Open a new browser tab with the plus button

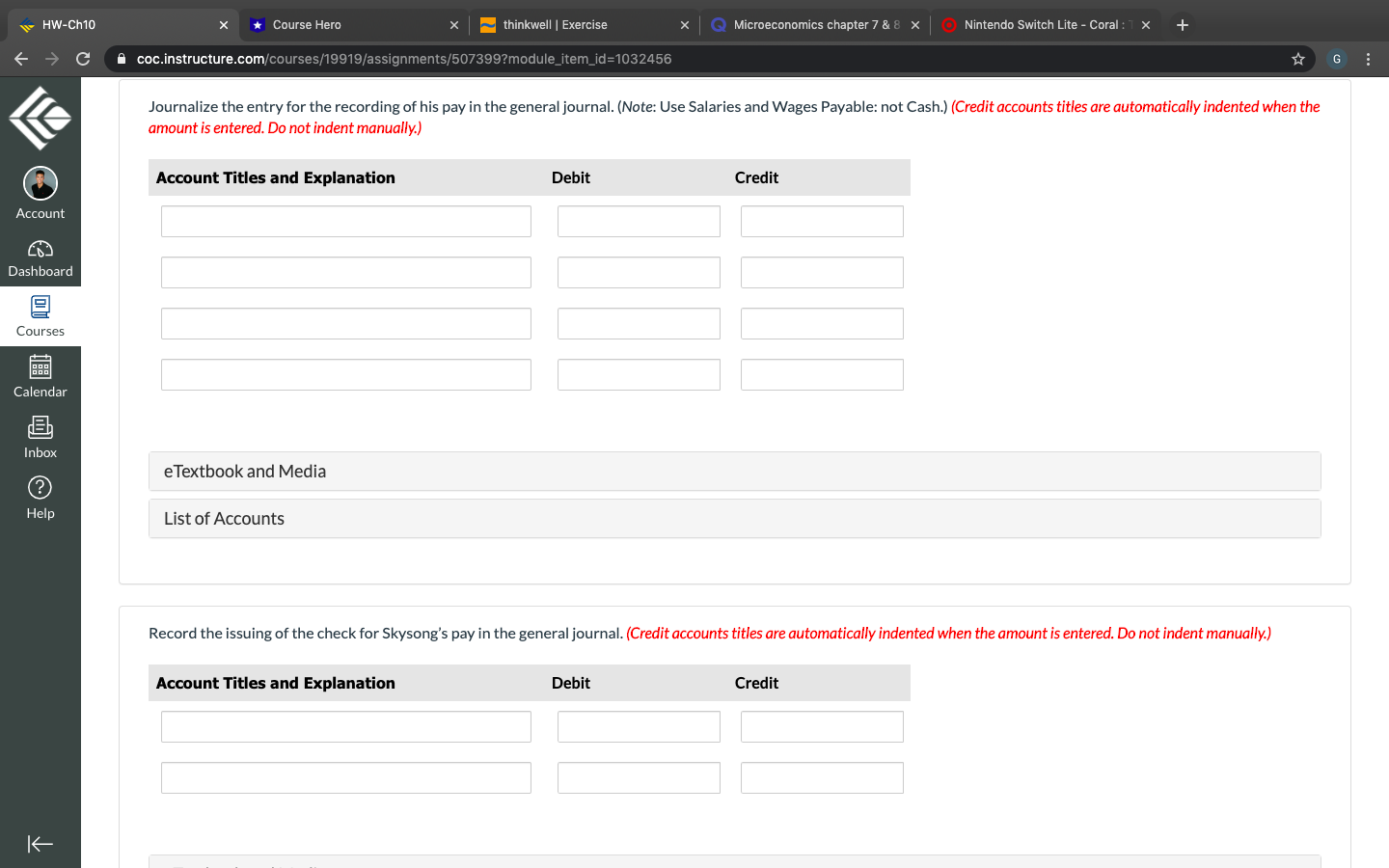click(1183, 24)
